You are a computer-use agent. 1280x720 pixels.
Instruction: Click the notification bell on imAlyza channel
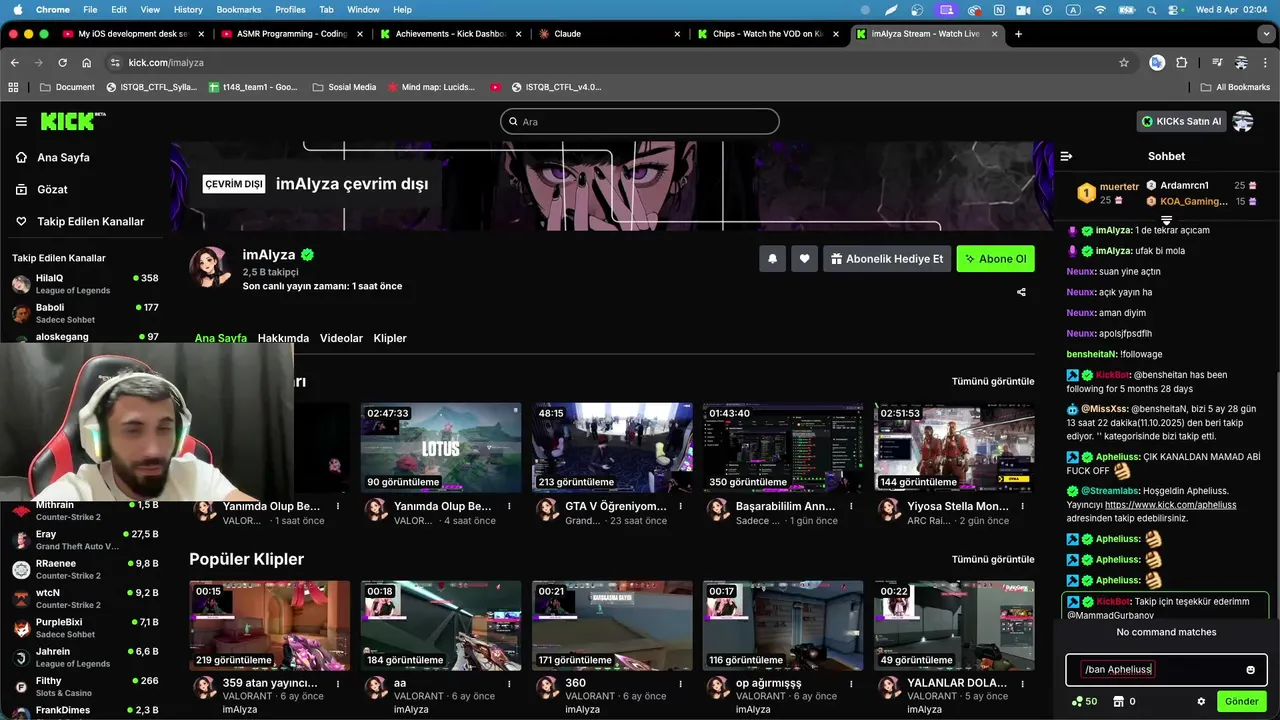pos(772,259)
